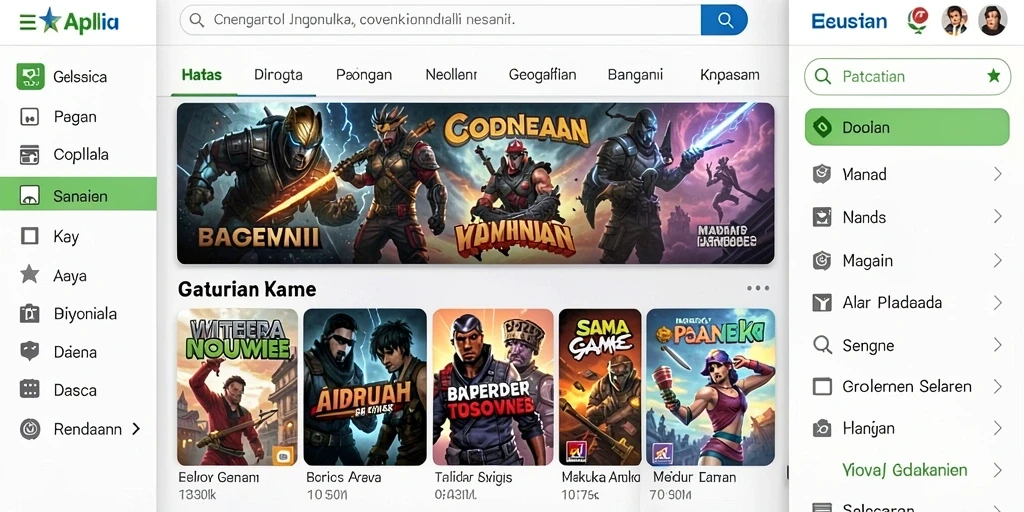Switch to the Paongan tab

364,74
